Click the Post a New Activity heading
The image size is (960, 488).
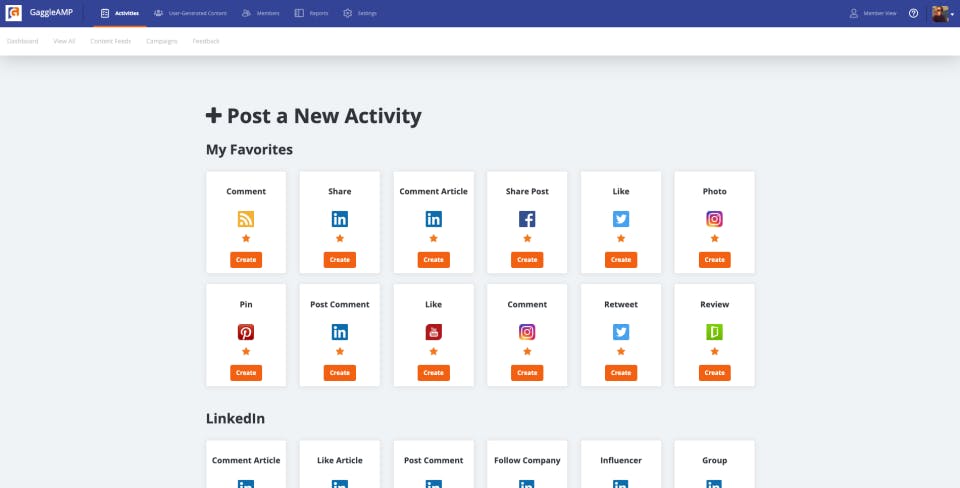pos(313,116)
